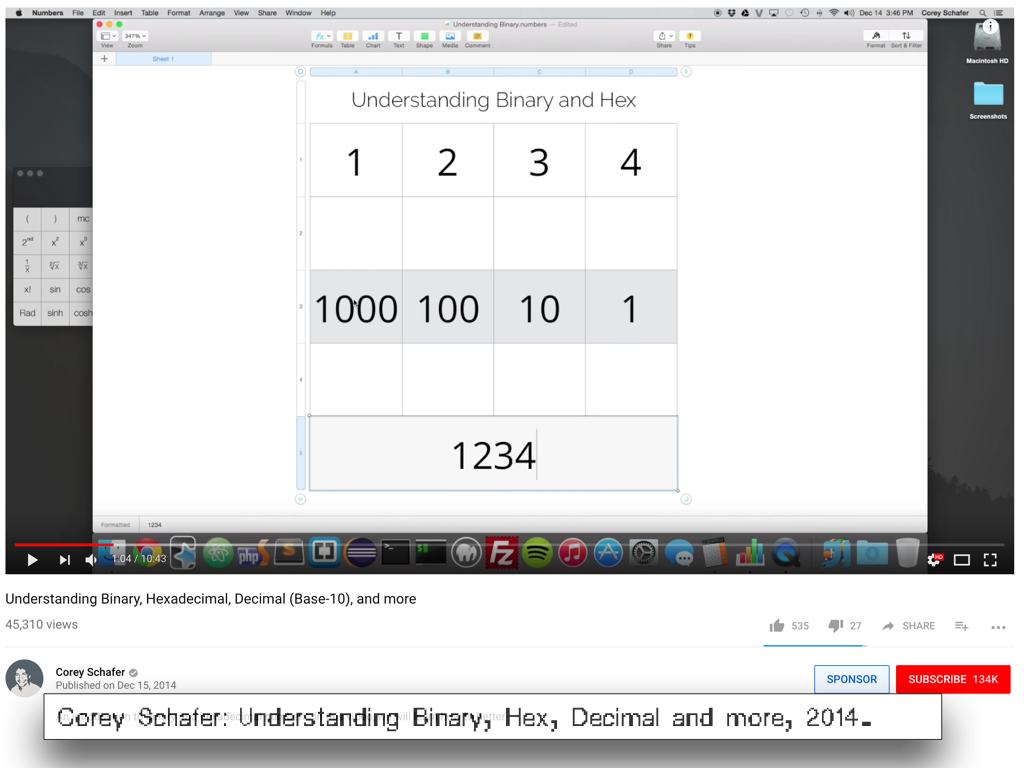1024x768 pixels.
Task: Skip to the next video
Action: (x=65, y=560)
